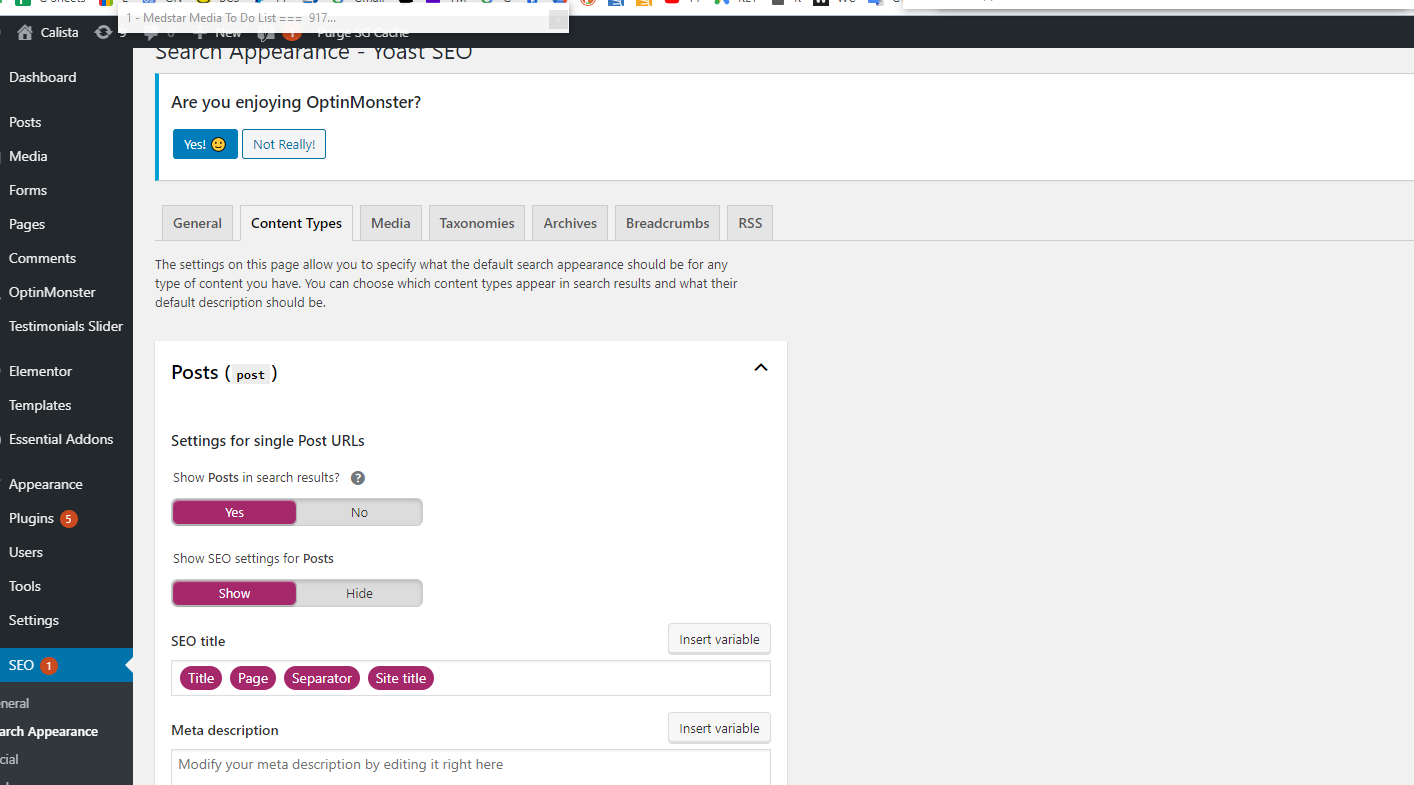Open Insert variable for Meta description
Screen dimensions: 1414x785
coord(719,728)
